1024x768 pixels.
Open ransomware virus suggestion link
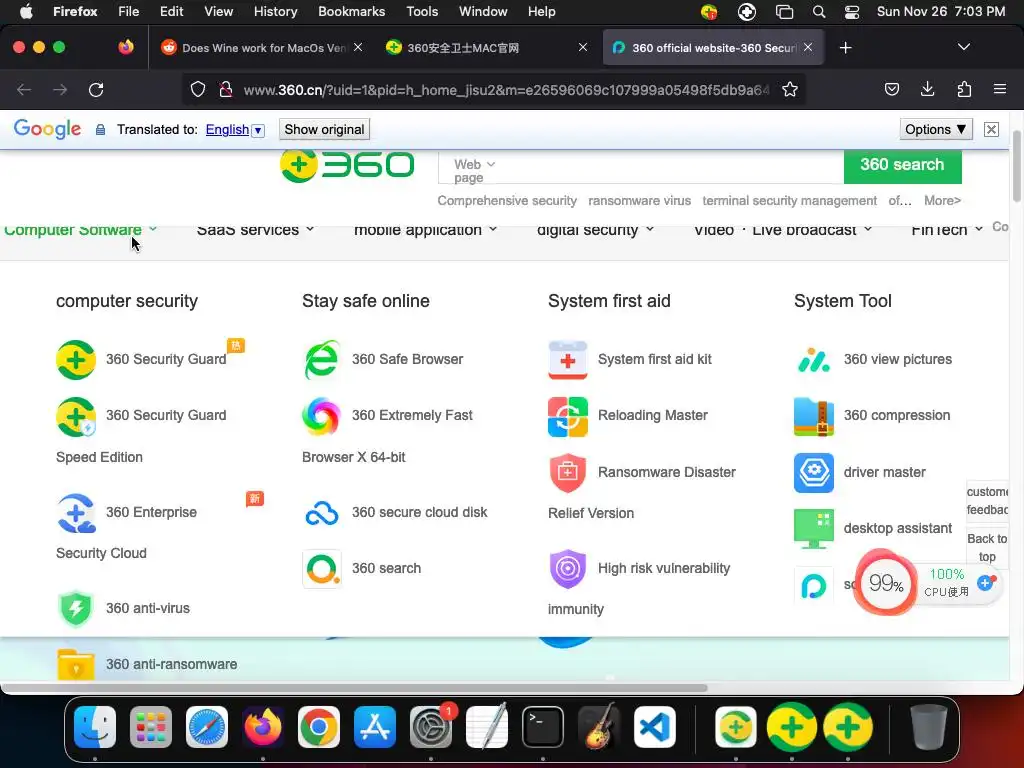[x=639, y=201]
